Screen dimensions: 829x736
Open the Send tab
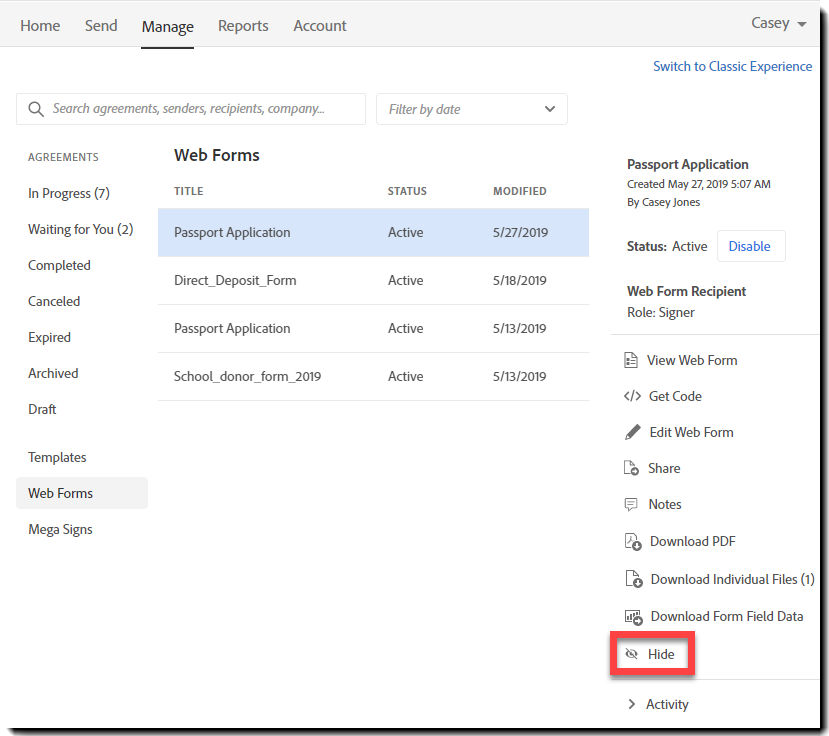(101, 25)
